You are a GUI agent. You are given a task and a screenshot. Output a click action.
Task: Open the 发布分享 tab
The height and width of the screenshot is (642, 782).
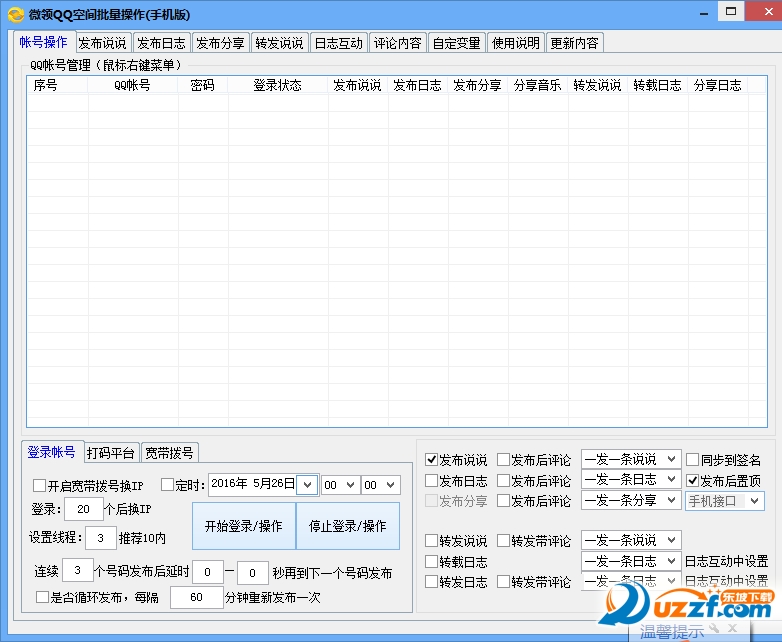220,43
